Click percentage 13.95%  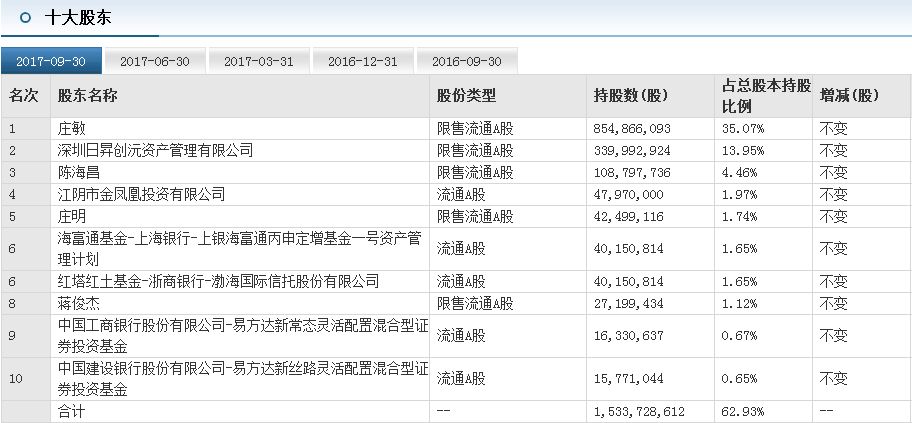(743, 151)
